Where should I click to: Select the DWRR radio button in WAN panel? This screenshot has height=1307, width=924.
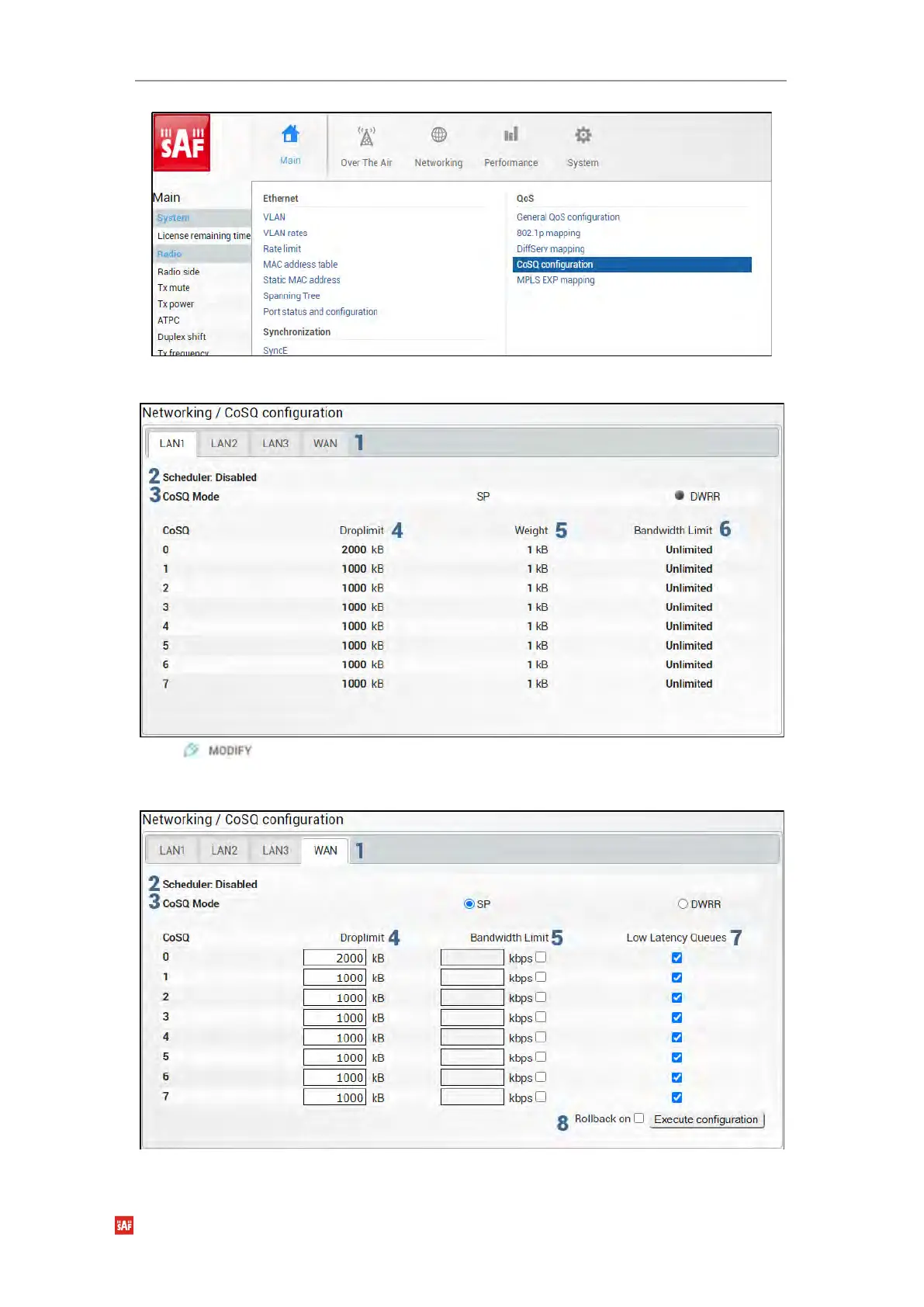[x=683, y=903]
